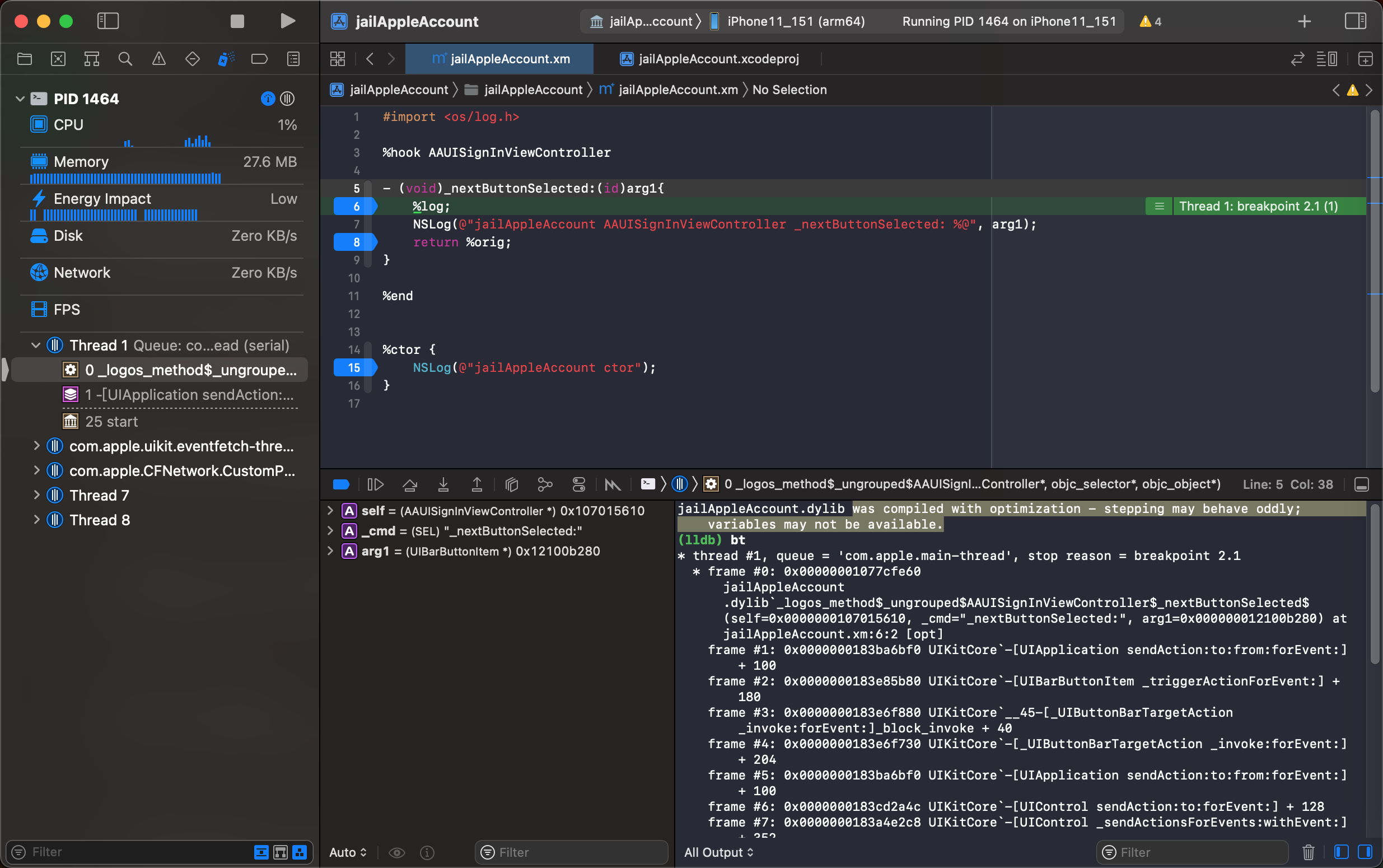Viewport: 1383px width, 868px height.
Task: Open the Test navigator diamond icon
Action: click(x=192, y=59)
